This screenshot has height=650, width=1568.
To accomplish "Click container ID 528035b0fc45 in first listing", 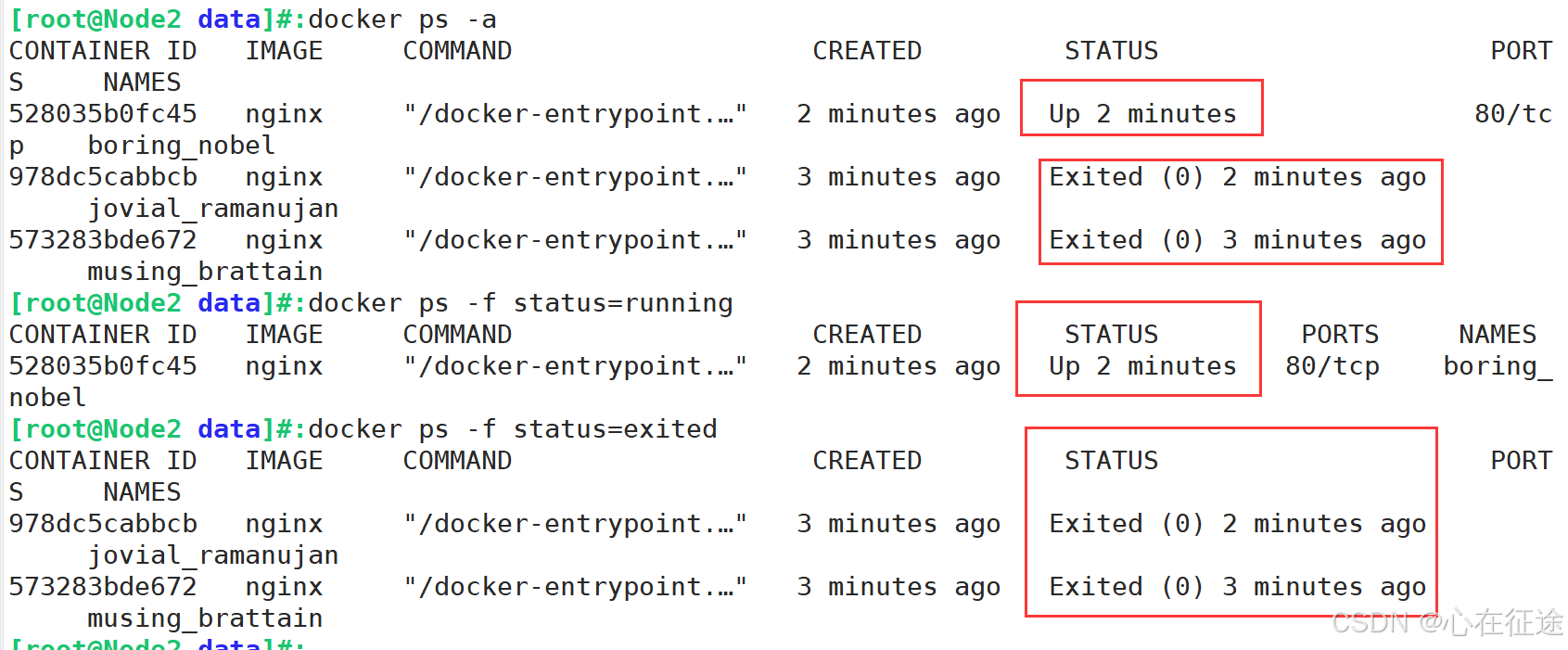I will [103, 114].
